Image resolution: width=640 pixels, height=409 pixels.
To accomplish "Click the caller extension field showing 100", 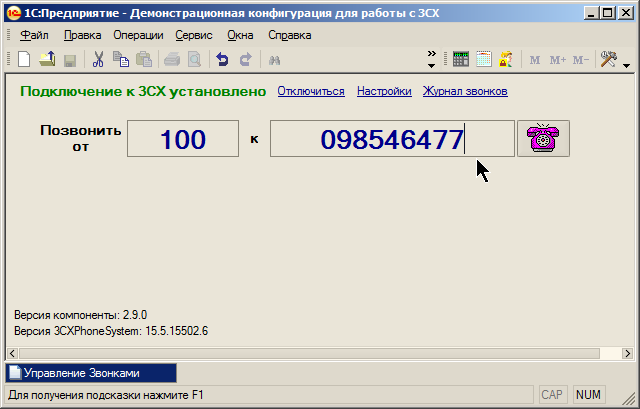I will click(183, 139).
